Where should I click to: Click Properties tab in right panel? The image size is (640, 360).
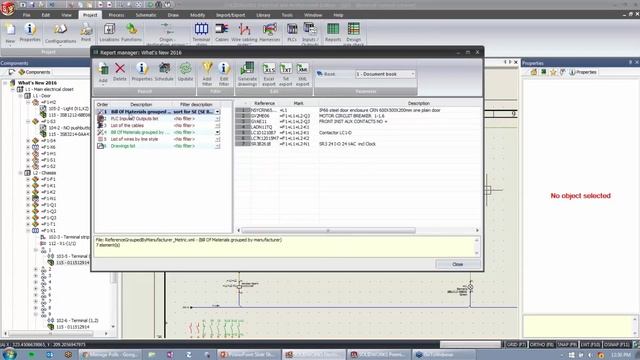[x=583, y=72]
